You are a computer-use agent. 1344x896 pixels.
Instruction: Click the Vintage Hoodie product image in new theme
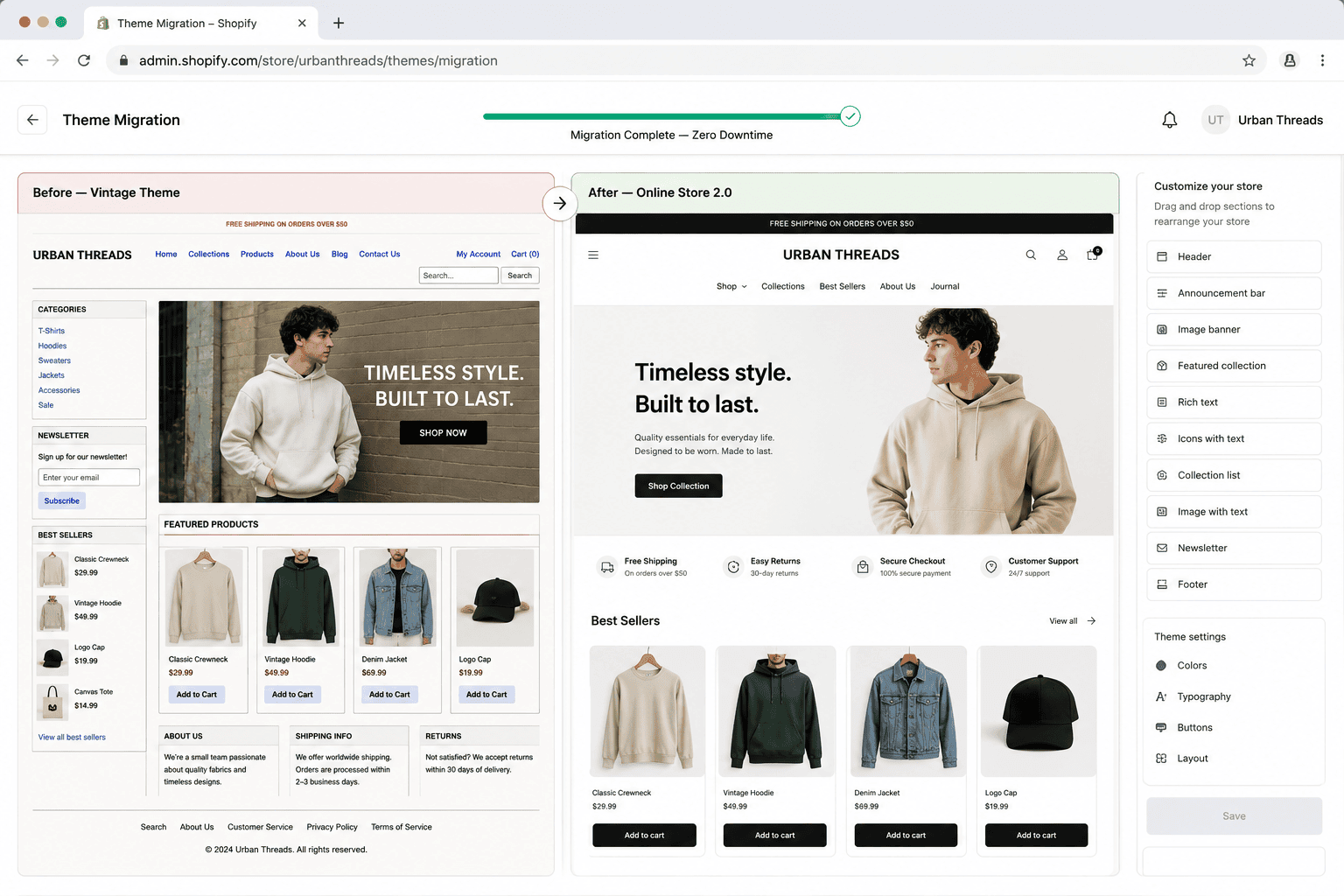pos(775,711)
